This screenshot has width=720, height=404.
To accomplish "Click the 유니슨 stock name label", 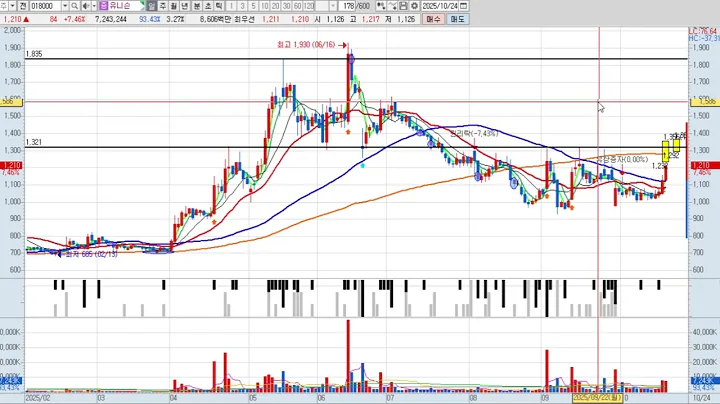I will click(120, 6).
